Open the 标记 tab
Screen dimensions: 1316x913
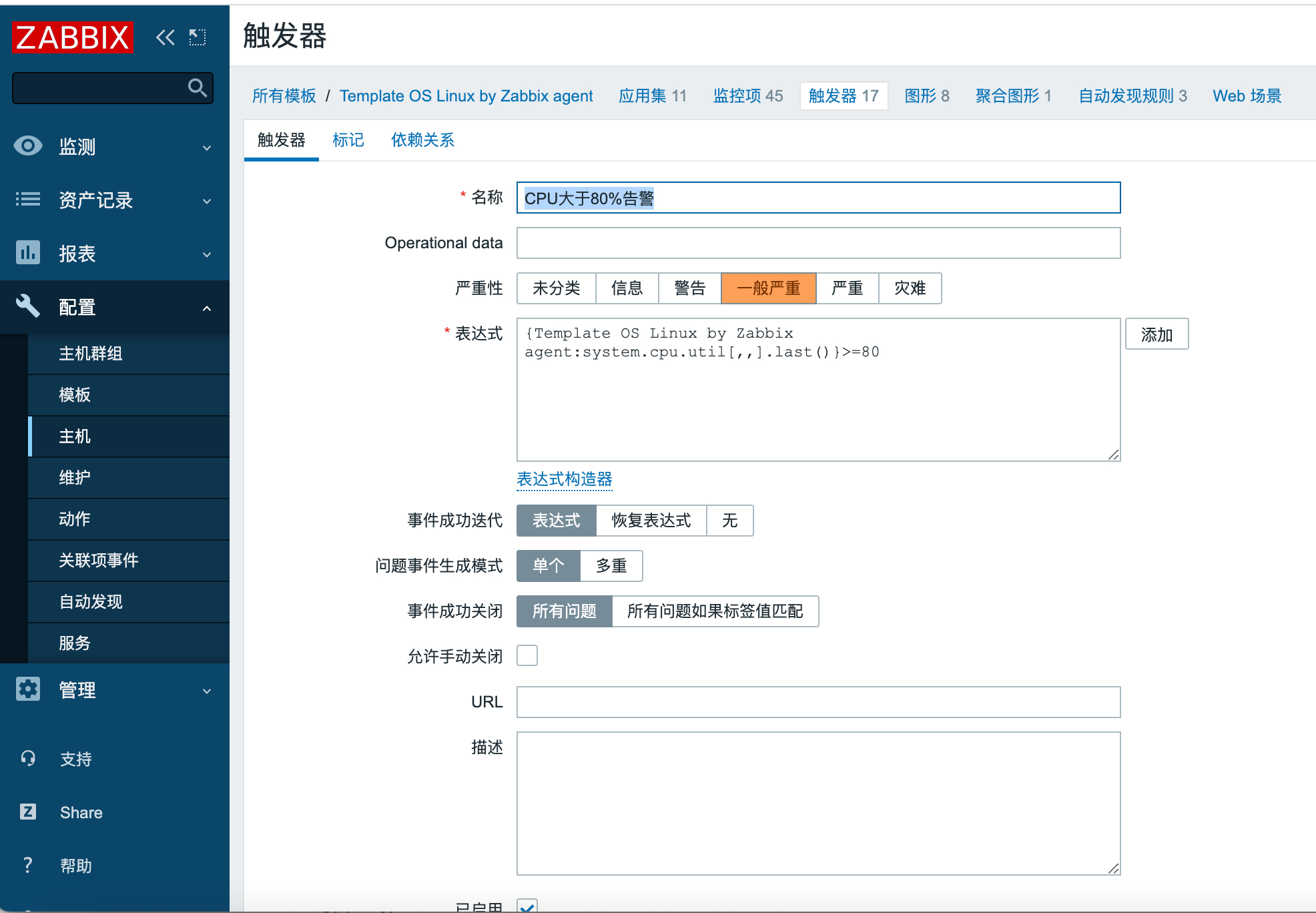(x=348, y=139)
